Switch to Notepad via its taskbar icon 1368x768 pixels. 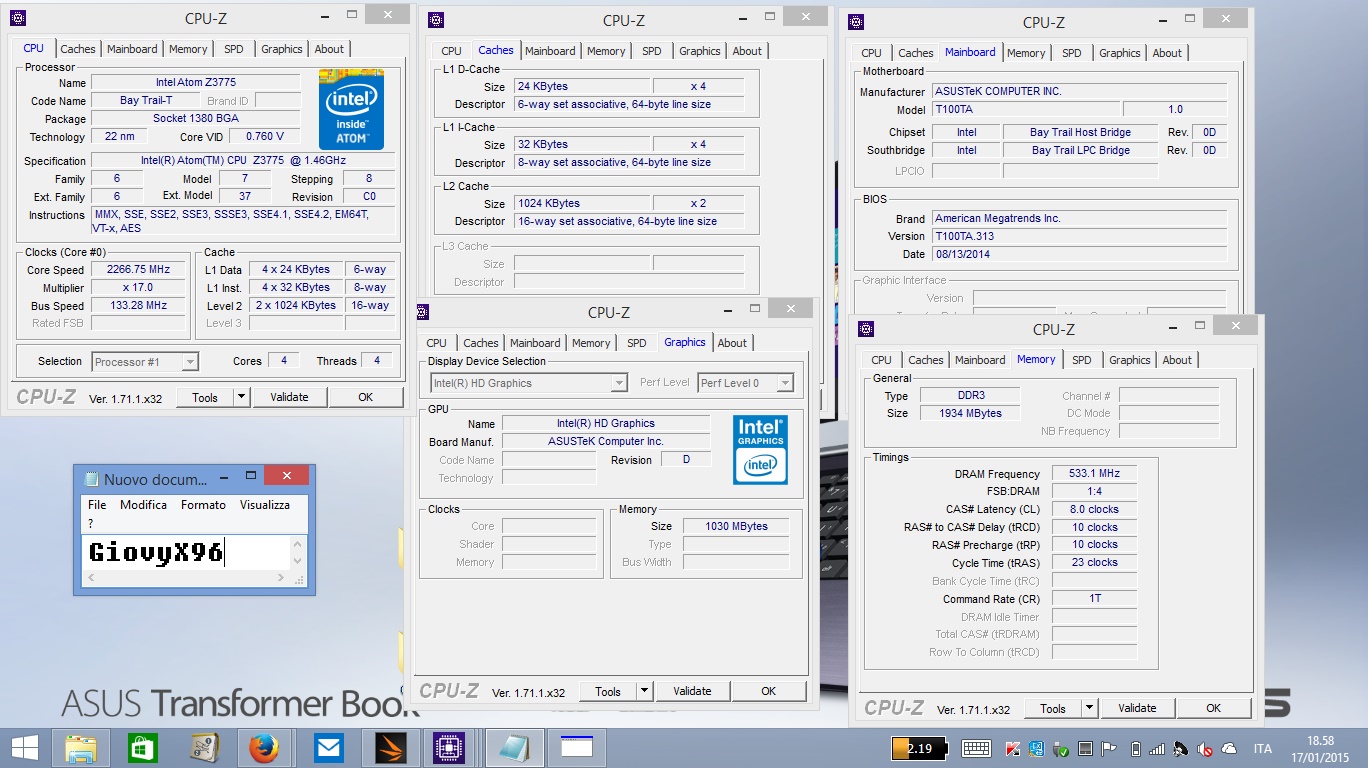(515, 748)
